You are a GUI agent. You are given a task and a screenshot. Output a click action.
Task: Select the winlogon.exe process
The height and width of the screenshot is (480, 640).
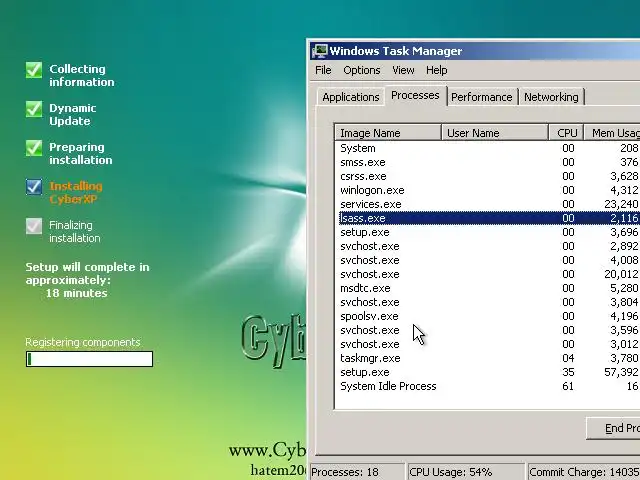coord(488,190)
